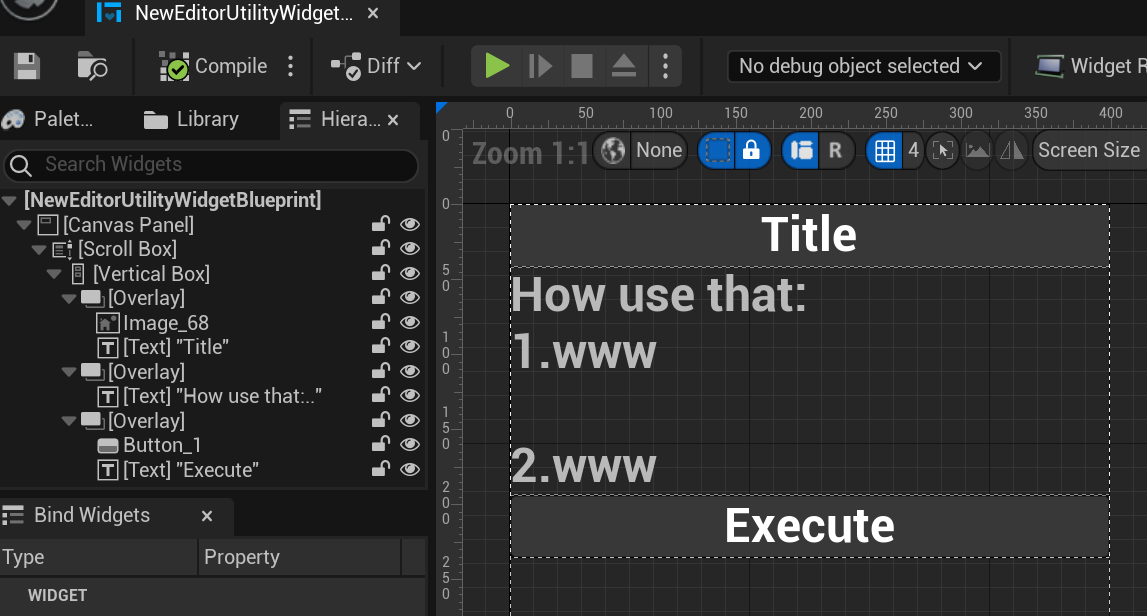Toggle layout transform mode icon

tap(801, 151)
